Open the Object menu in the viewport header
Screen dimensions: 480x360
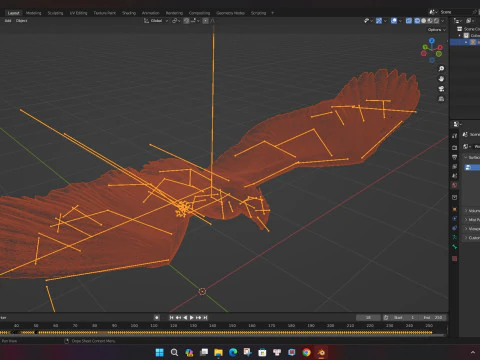click(21, 21)
